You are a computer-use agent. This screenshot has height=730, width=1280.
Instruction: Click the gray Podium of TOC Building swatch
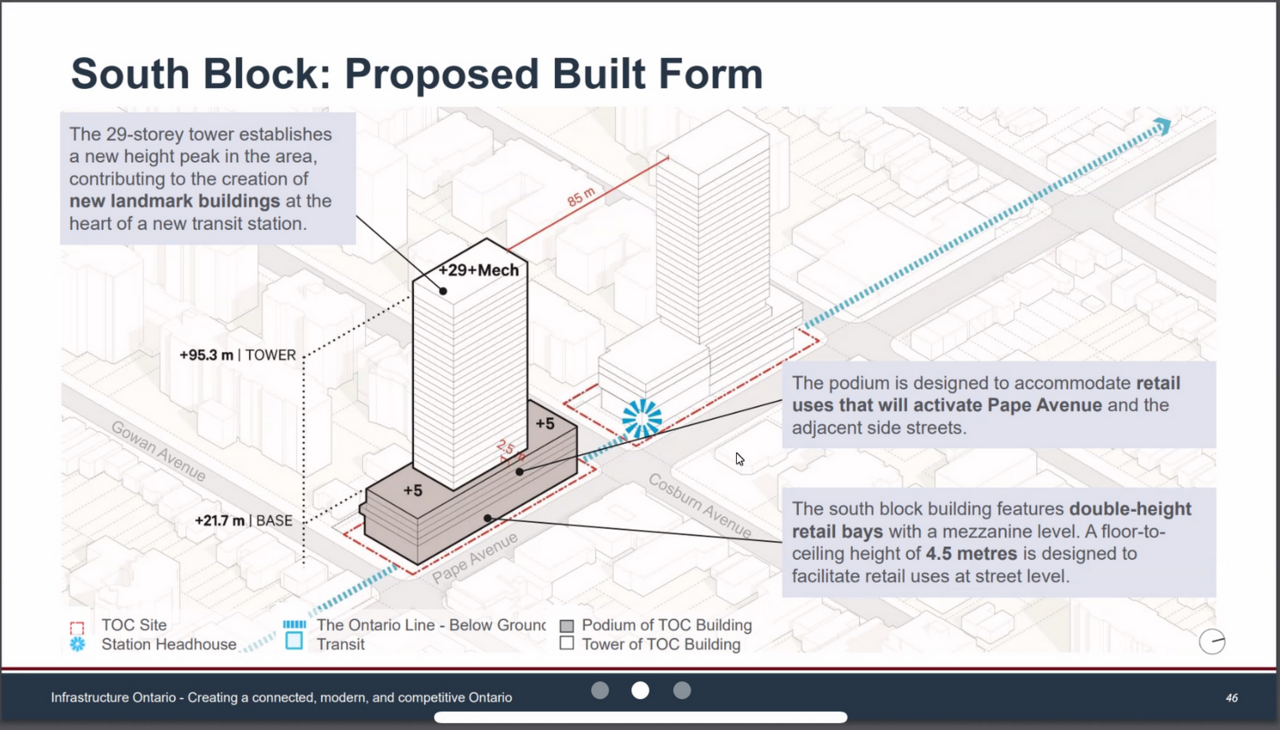[x=567, y=626]
